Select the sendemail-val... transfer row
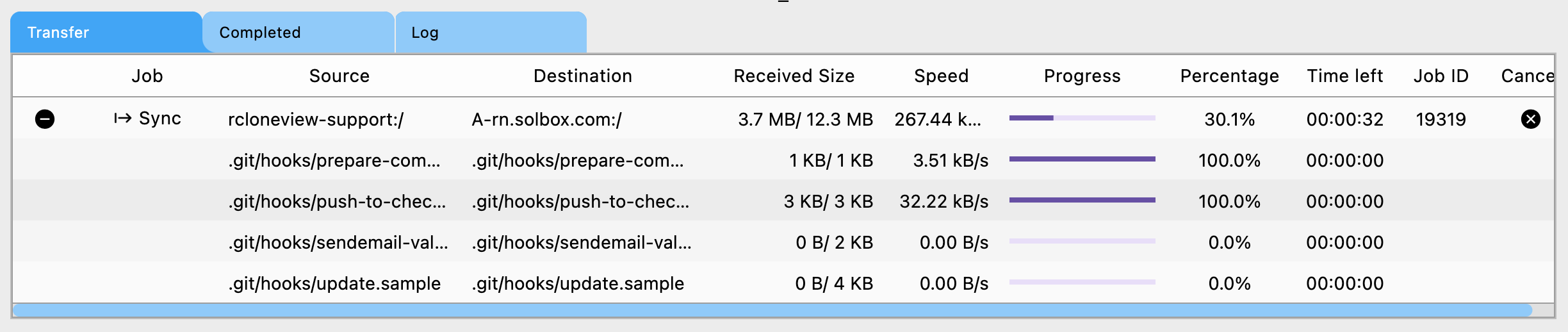 [x=338, y=242]
